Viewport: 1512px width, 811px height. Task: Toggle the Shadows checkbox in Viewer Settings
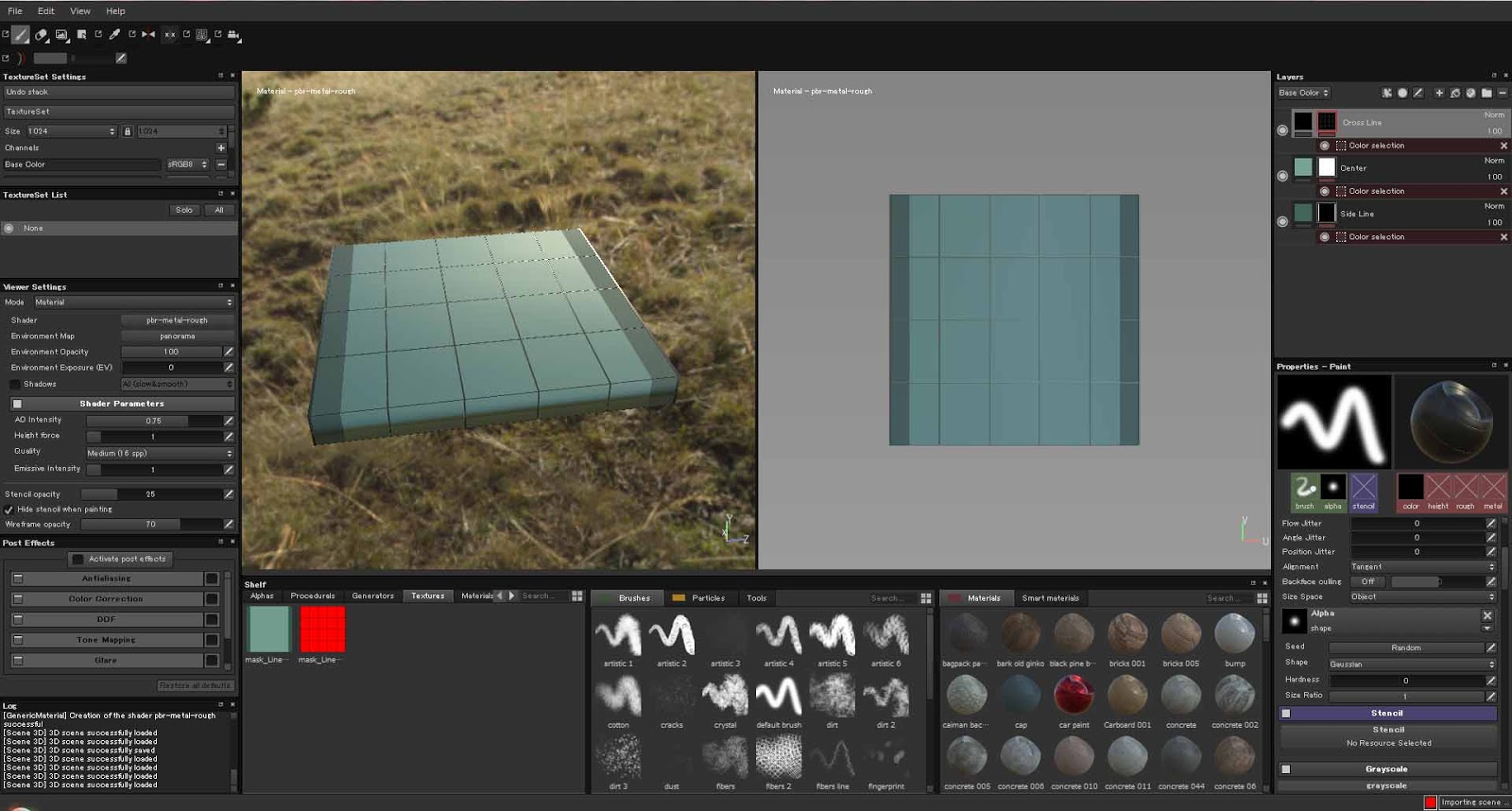pyautogui.click(x=15, y=385)
